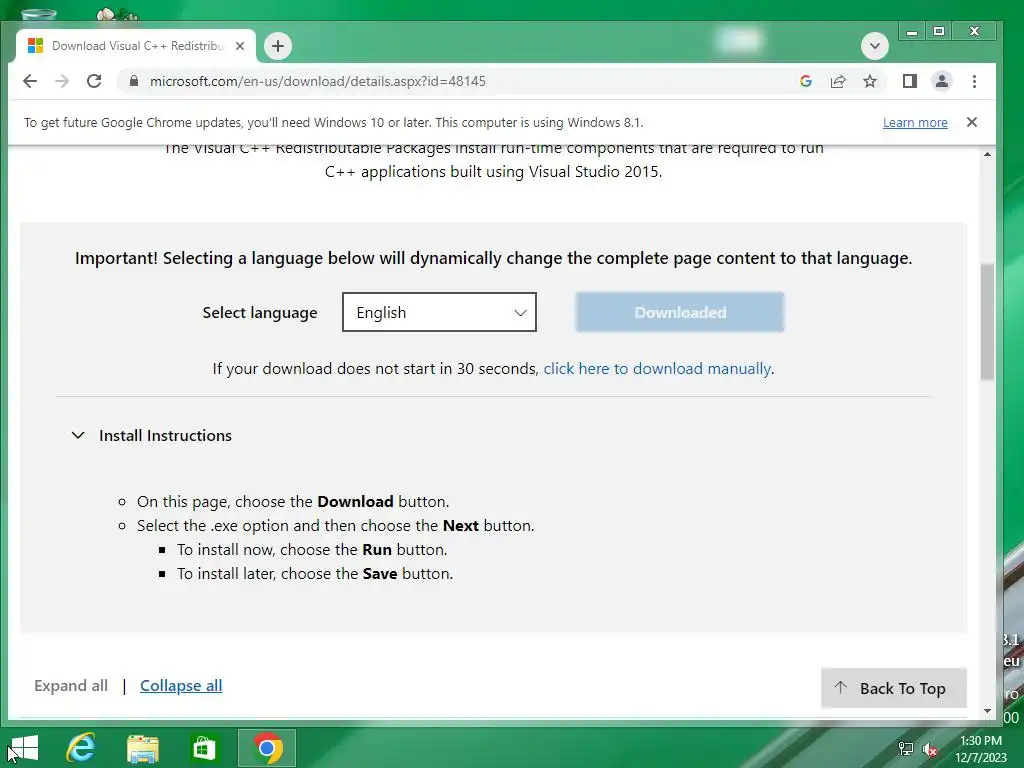Image resolution: width=1024 pixels, height=768 pixels.
Task: Click the Downloaded button
Action: coord(680,312)
